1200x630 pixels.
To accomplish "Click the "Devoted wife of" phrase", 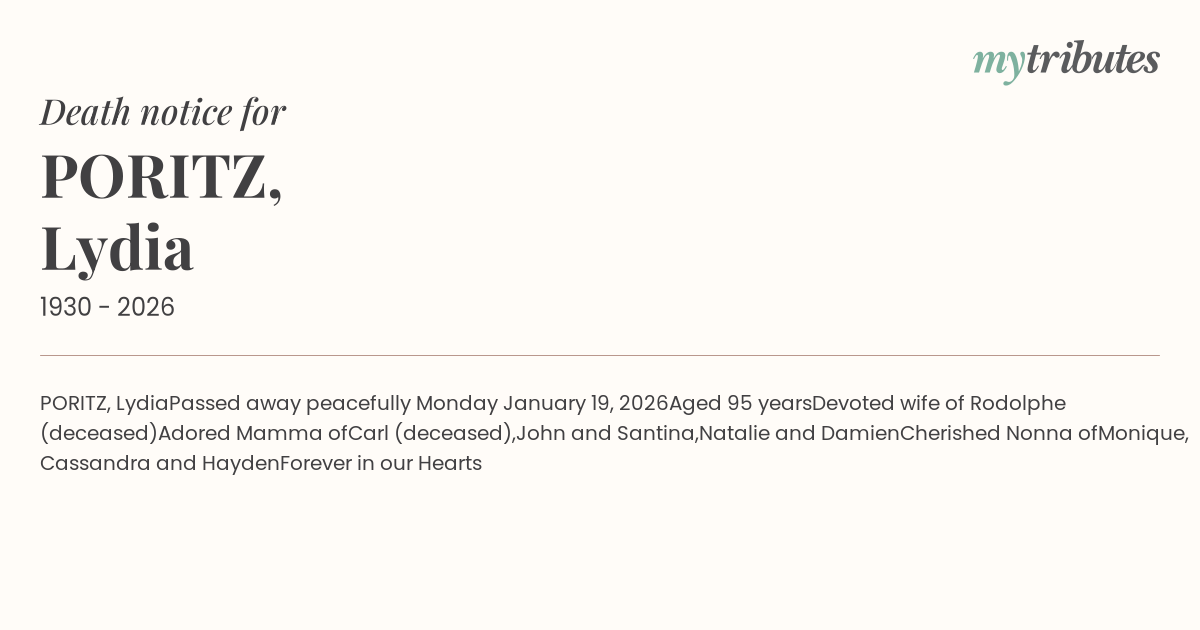I will [888, 404].
